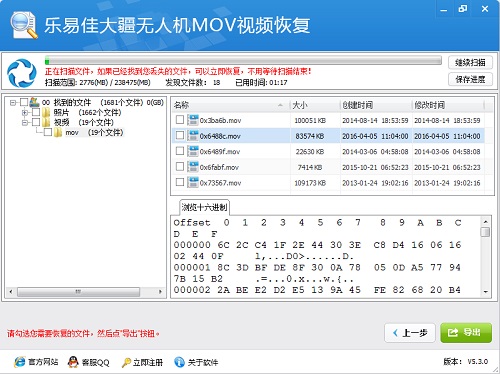The image size is (500, 374).
Task: Click the 导出 export button
Action: [466, 333]
